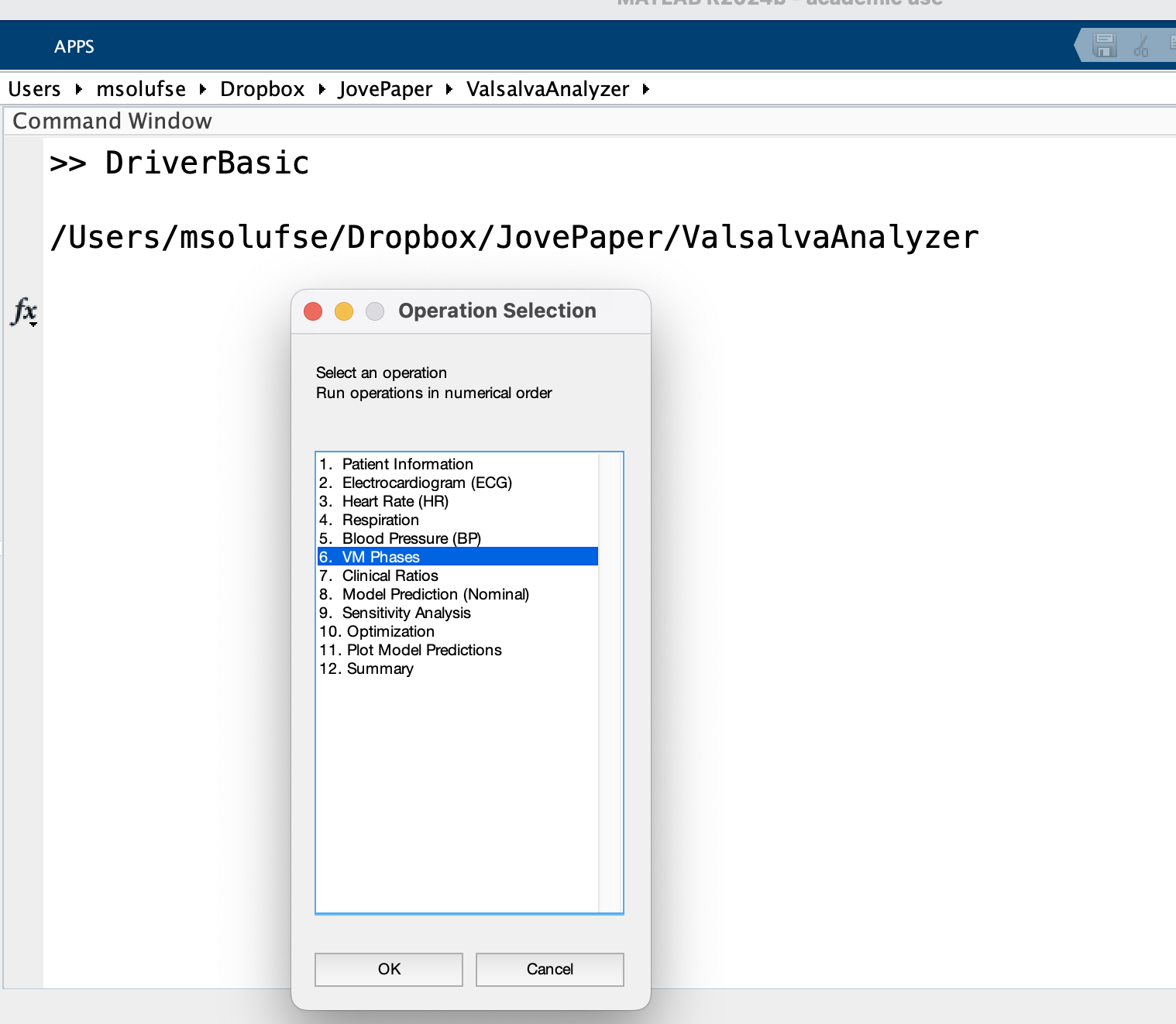Screen dimensions: 1176x1024
Task: Pick '9. Sensitivity Analysis' from the list
Action: click(458, 613)
